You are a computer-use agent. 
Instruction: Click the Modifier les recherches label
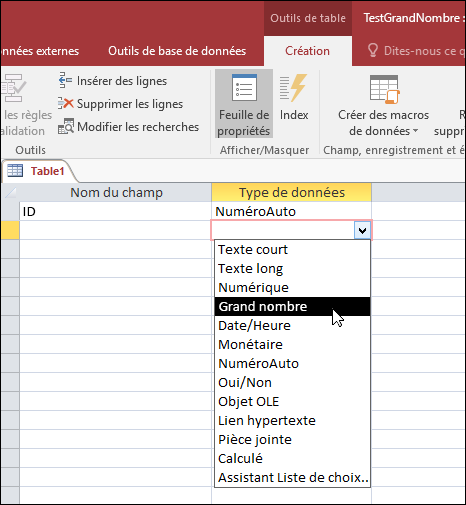(x=138, y=127)
